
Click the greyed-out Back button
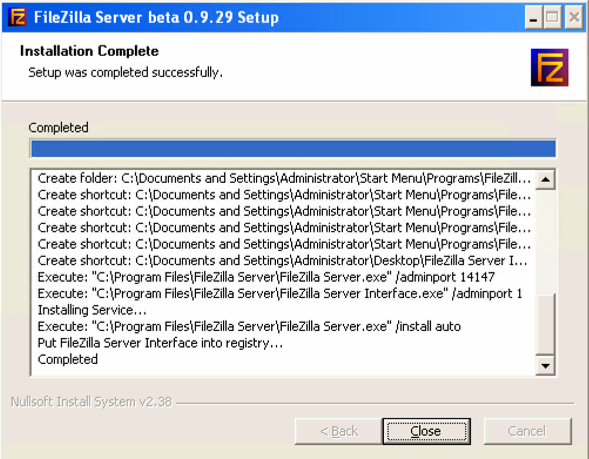[x=338, y=431]
